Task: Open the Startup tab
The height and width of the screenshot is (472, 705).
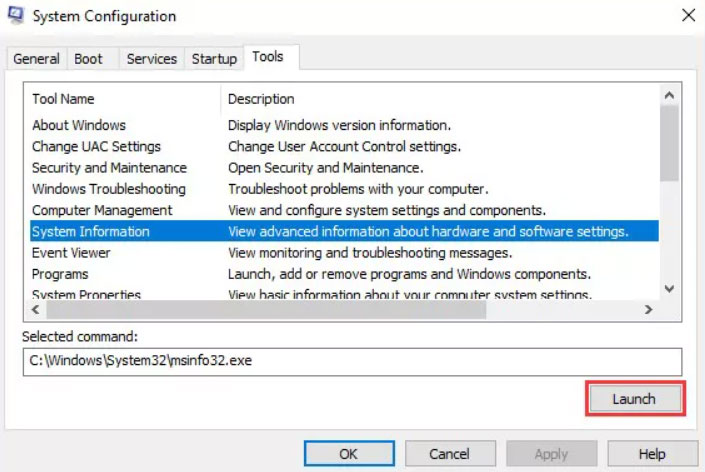Action: 214,59
